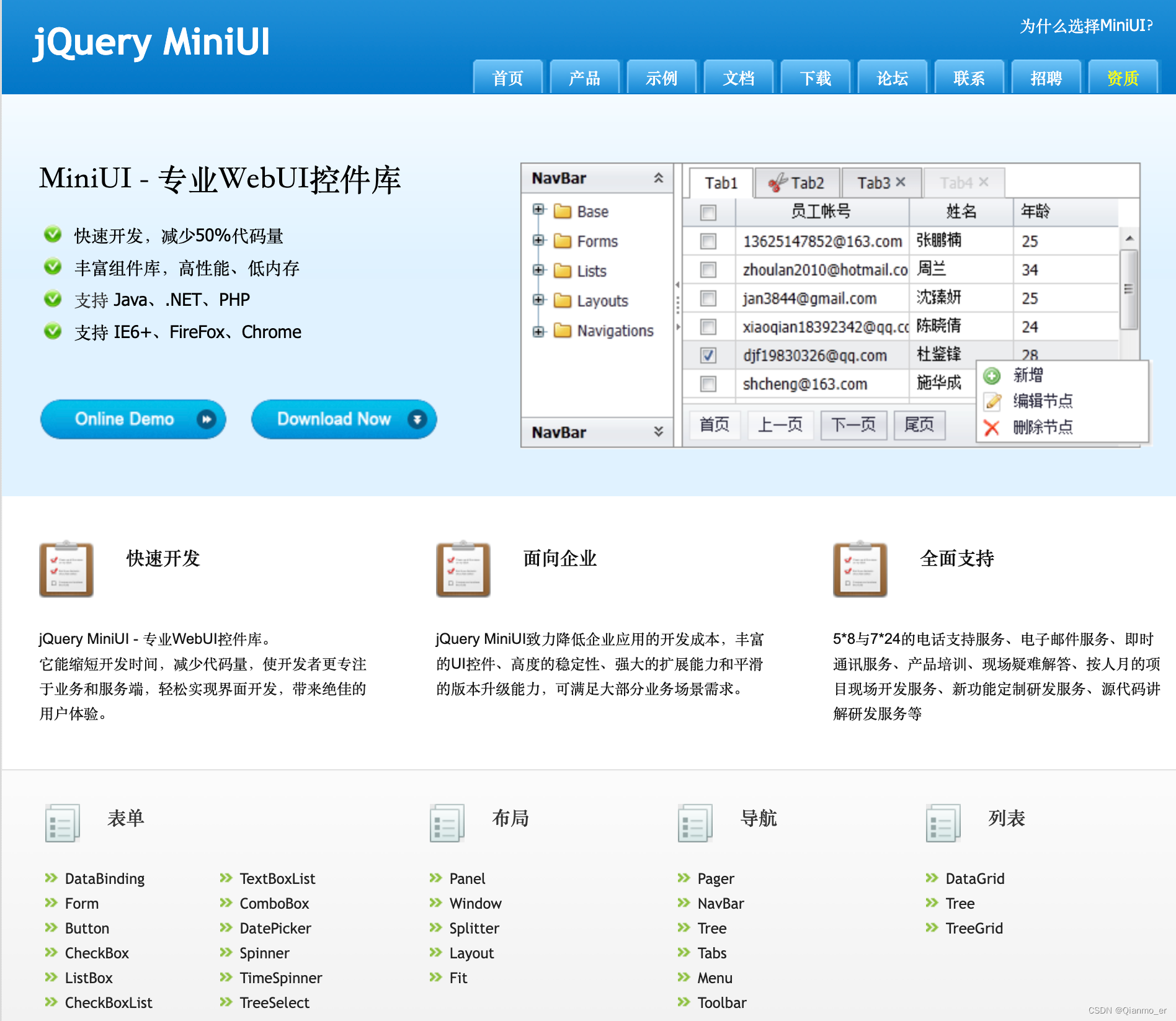Click the grid scrollbar up arrow
Image resolution: width=1176 pixels, height=1021 pixels.
click(1129, 238)
